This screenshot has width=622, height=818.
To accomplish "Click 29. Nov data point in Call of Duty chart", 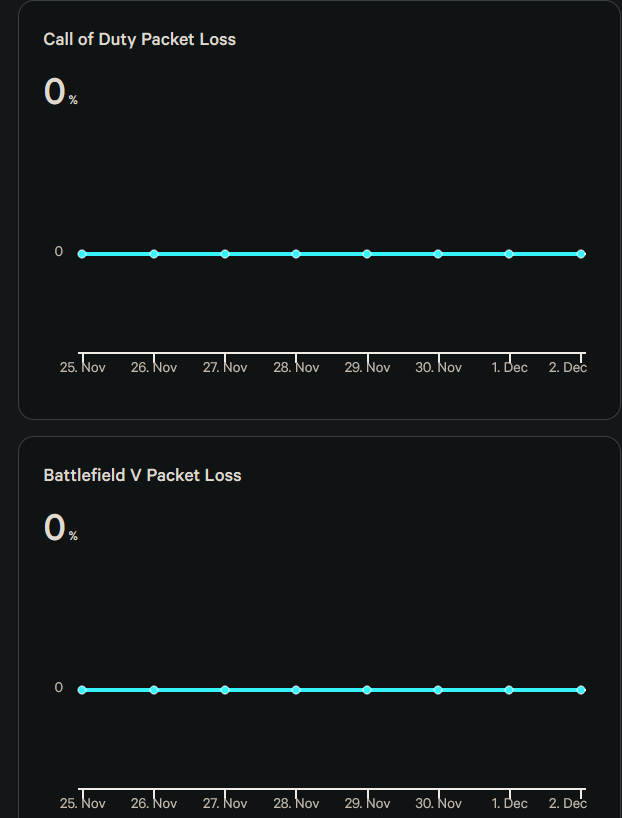I will 367,254.
